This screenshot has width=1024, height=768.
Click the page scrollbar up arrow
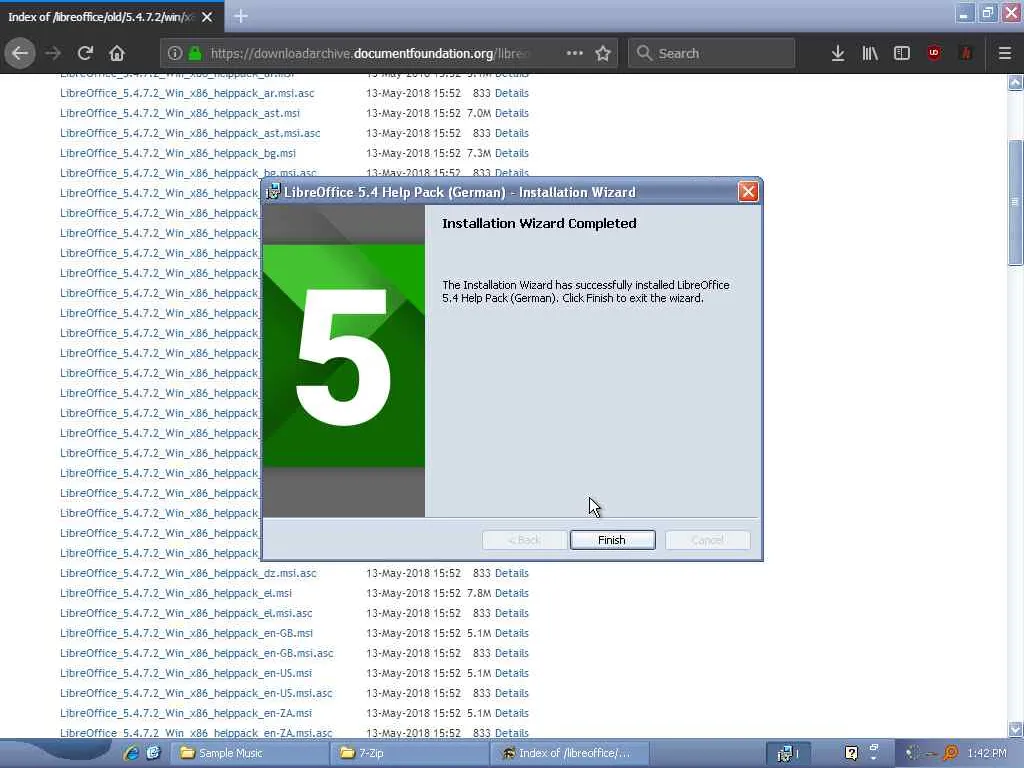1016,83
